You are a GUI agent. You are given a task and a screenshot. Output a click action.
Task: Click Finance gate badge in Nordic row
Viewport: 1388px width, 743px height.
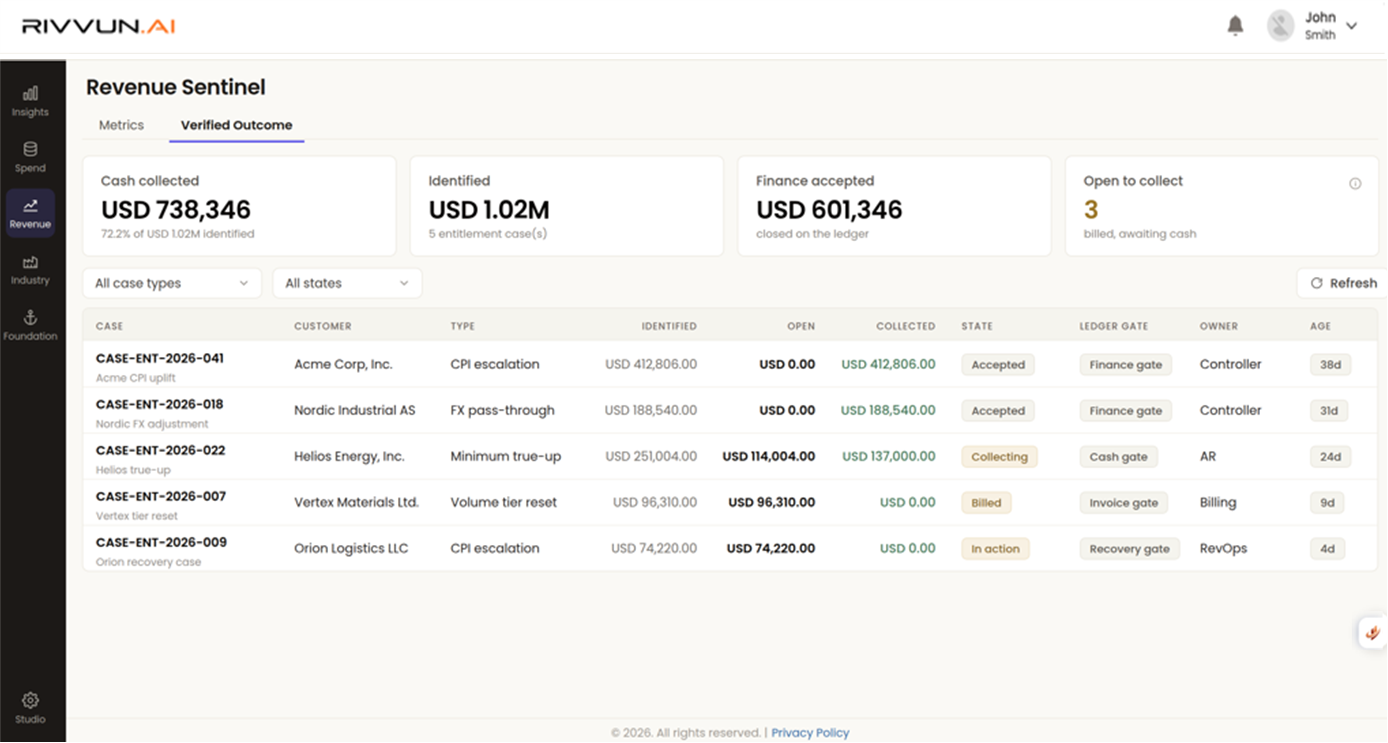pyautogui.click(x=1125, y=411)
